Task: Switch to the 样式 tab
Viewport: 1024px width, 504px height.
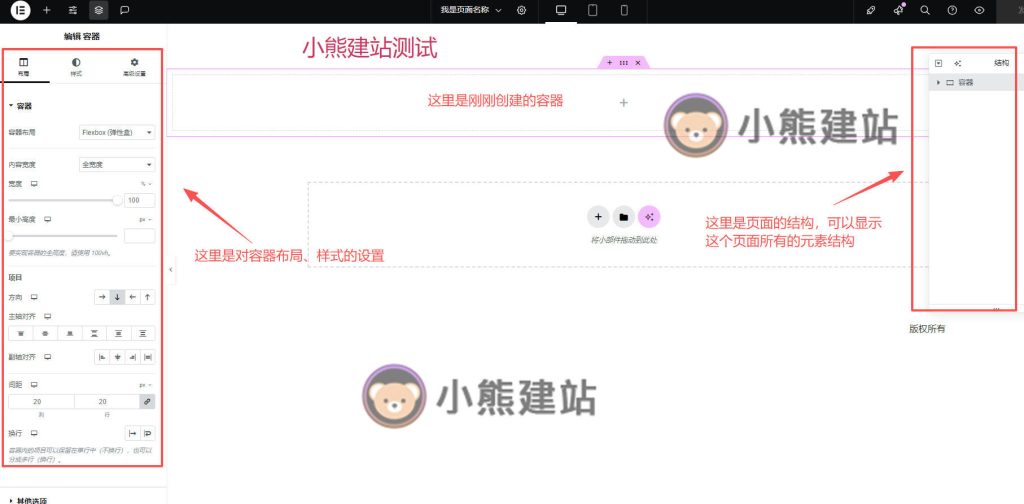Action: [x=76, y=67]
